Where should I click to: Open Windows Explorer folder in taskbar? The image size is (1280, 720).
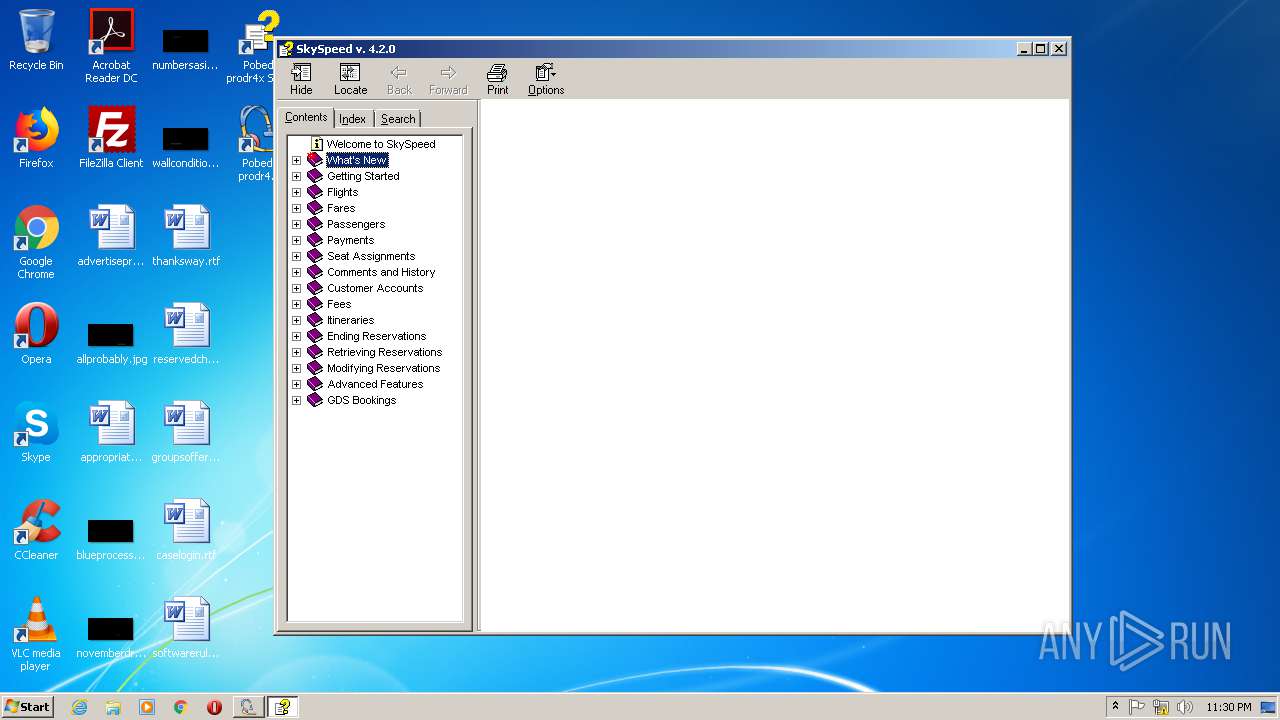click(113, 707)
